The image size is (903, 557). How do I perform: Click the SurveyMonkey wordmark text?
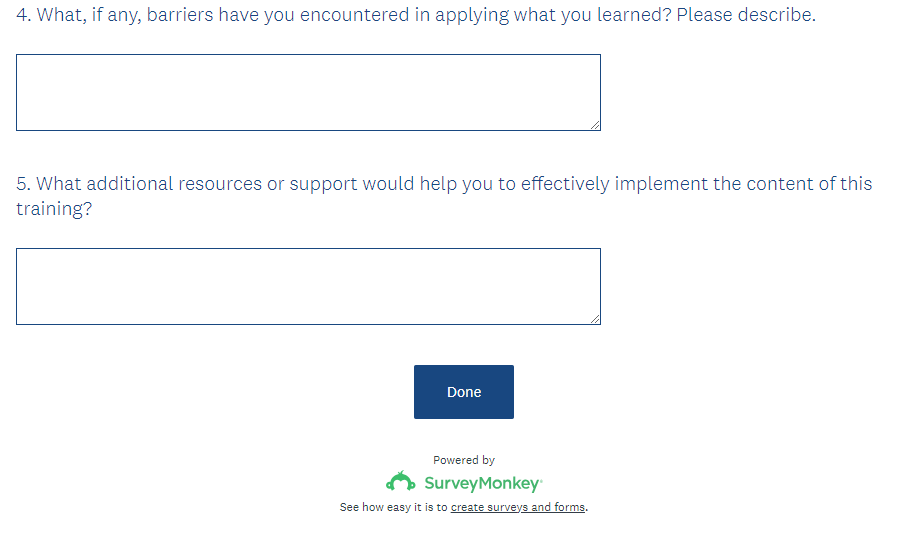pyautogui.click(x=483, y=484)
